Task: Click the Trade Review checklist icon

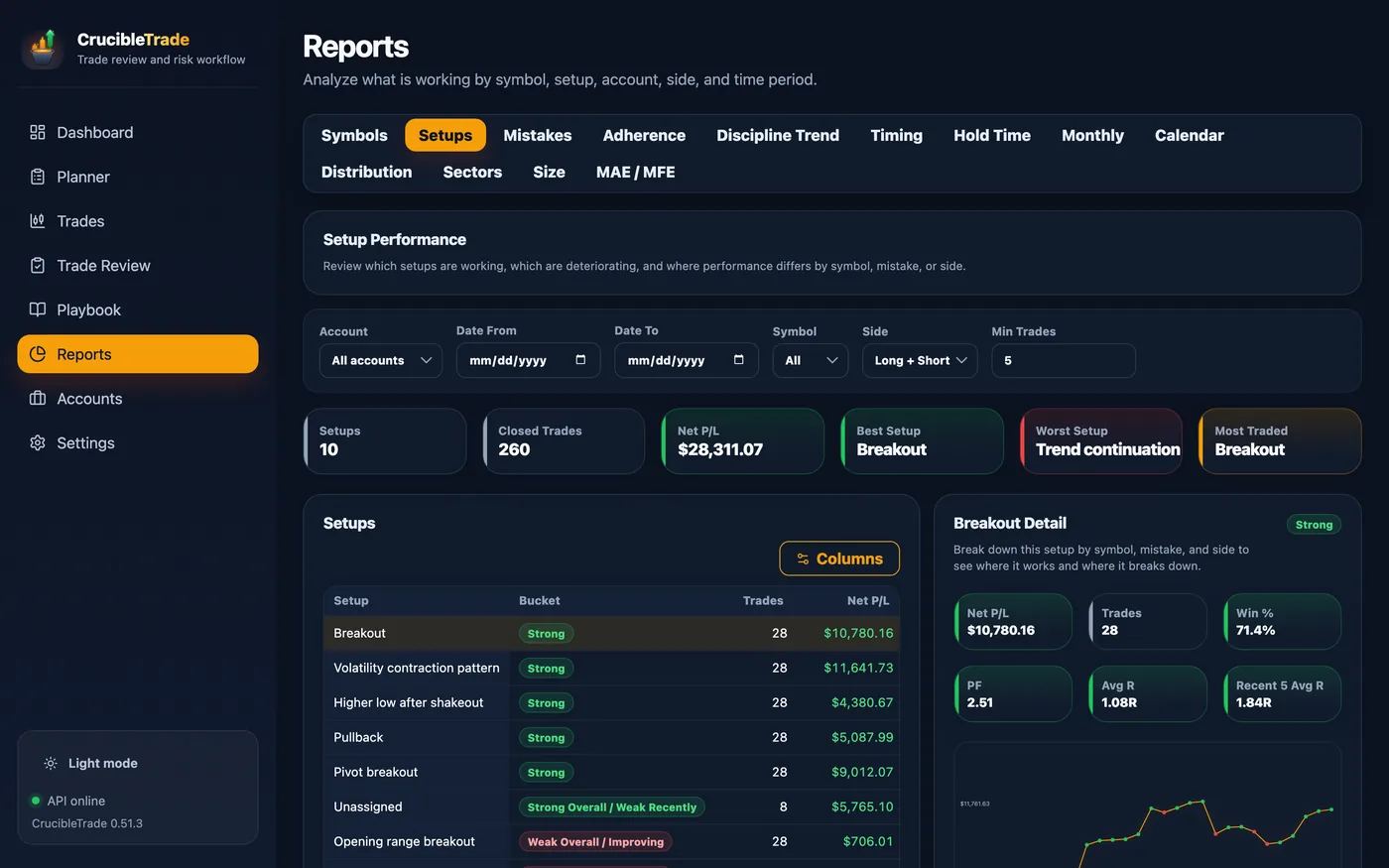Action: [38, 265]
